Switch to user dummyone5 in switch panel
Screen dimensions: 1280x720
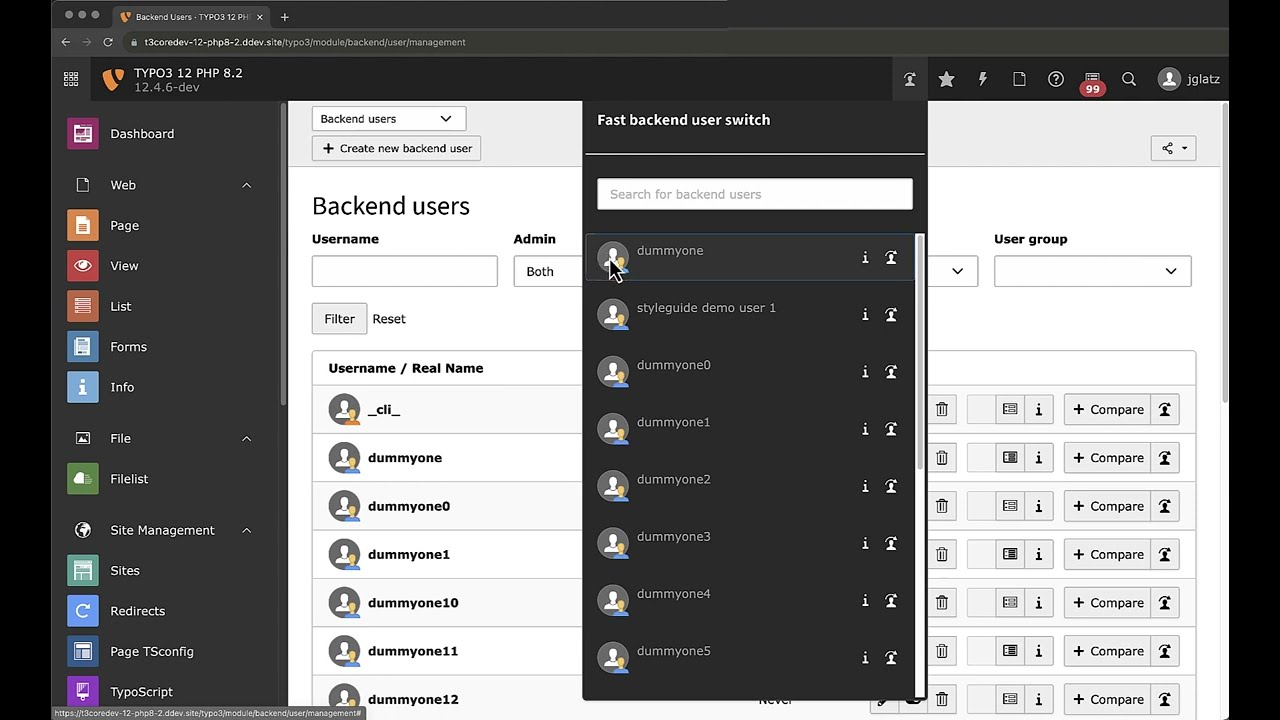click(891, 657)
